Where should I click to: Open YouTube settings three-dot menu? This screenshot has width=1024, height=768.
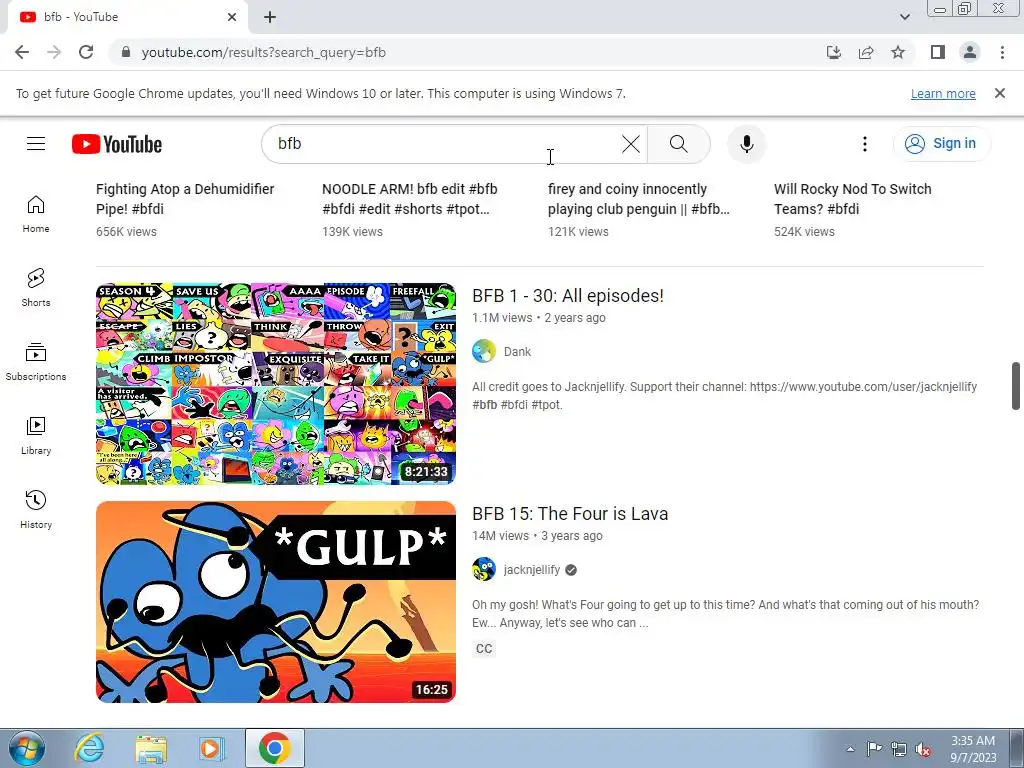[x=865, y=144]
